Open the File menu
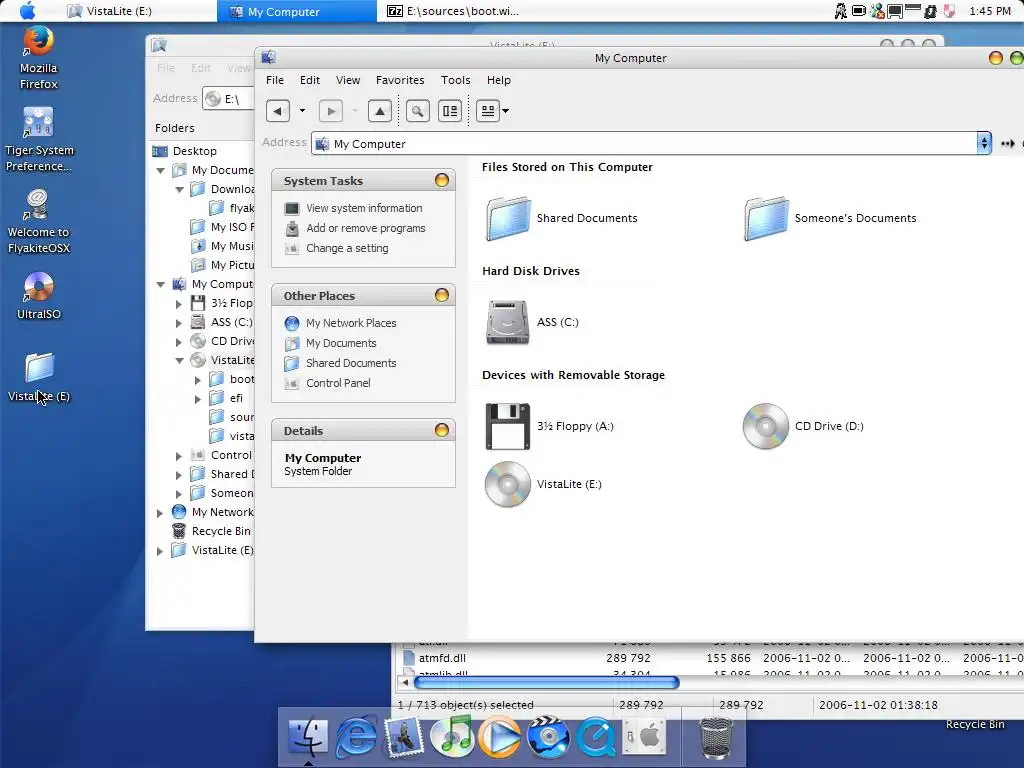1024x768 pixels. (x=275, y=80)
